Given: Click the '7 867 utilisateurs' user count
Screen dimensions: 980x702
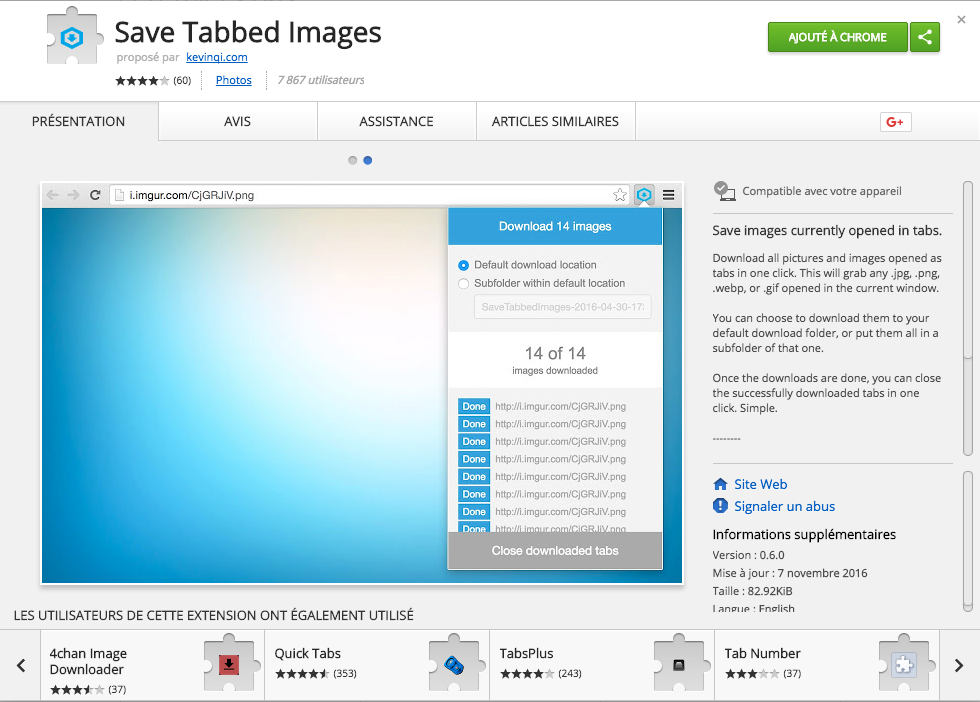Looking at the screenshot, I should (x=321, y=80).
